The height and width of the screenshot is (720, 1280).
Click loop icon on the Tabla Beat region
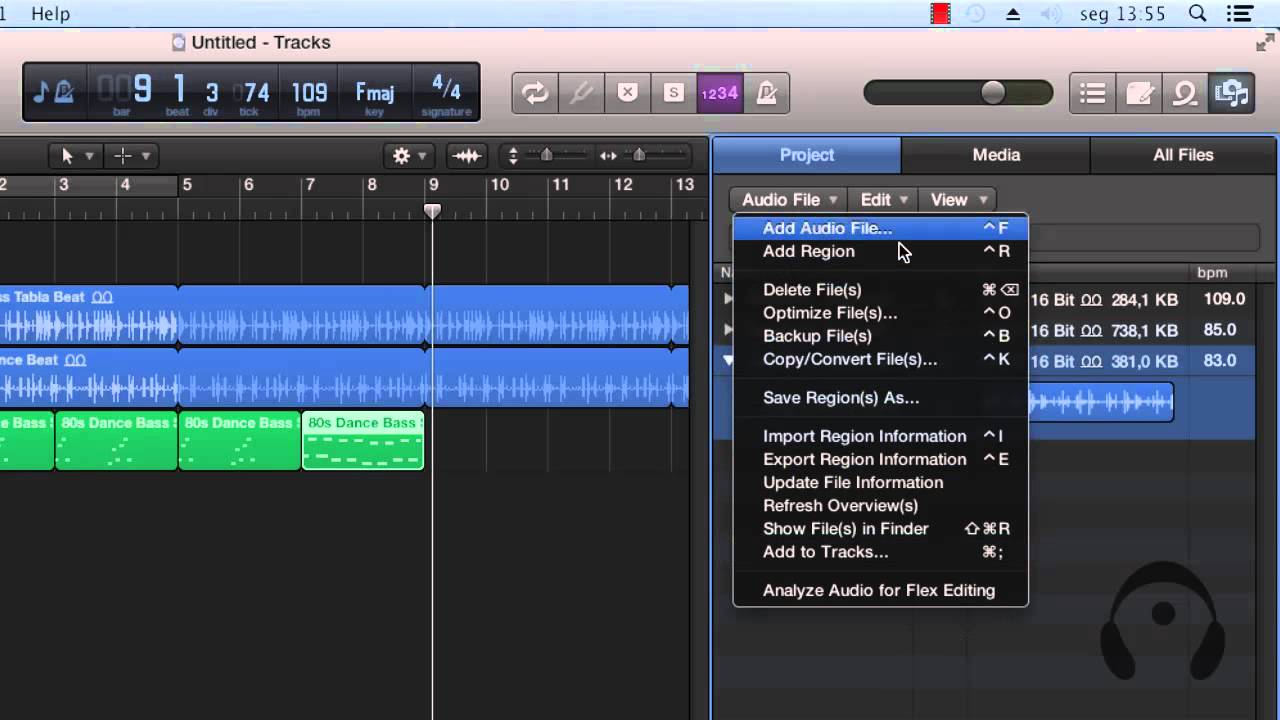tap(102, 297)
